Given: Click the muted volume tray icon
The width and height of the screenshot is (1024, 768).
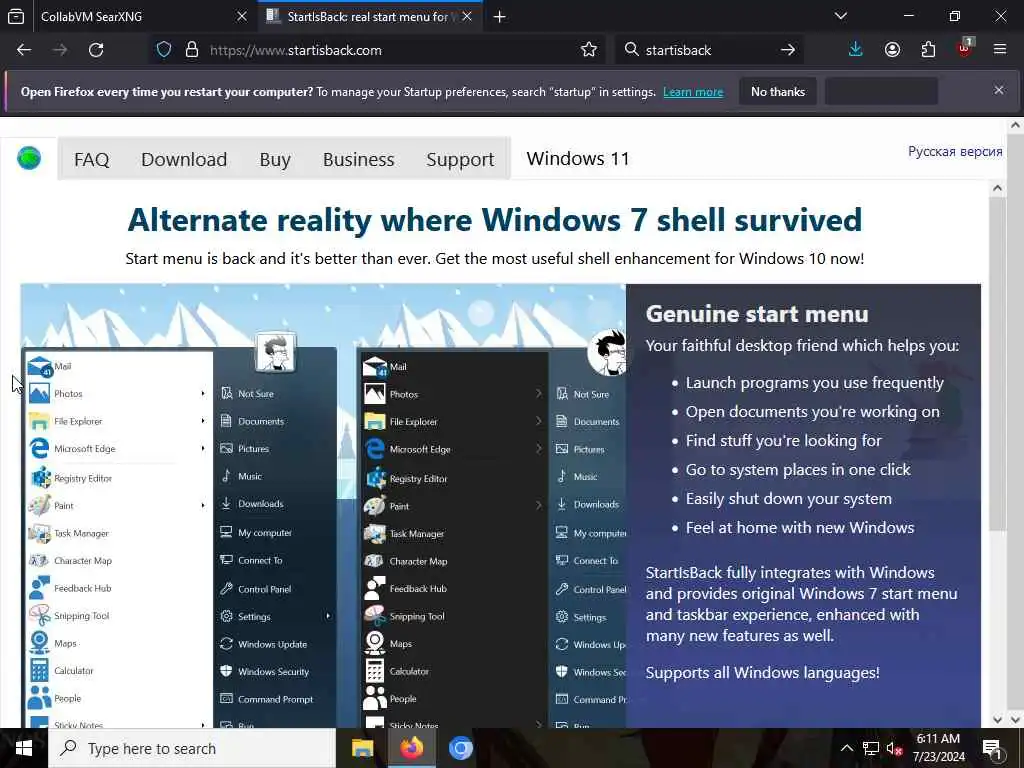Looking at the screenshot, I should (x=895, y=748).
